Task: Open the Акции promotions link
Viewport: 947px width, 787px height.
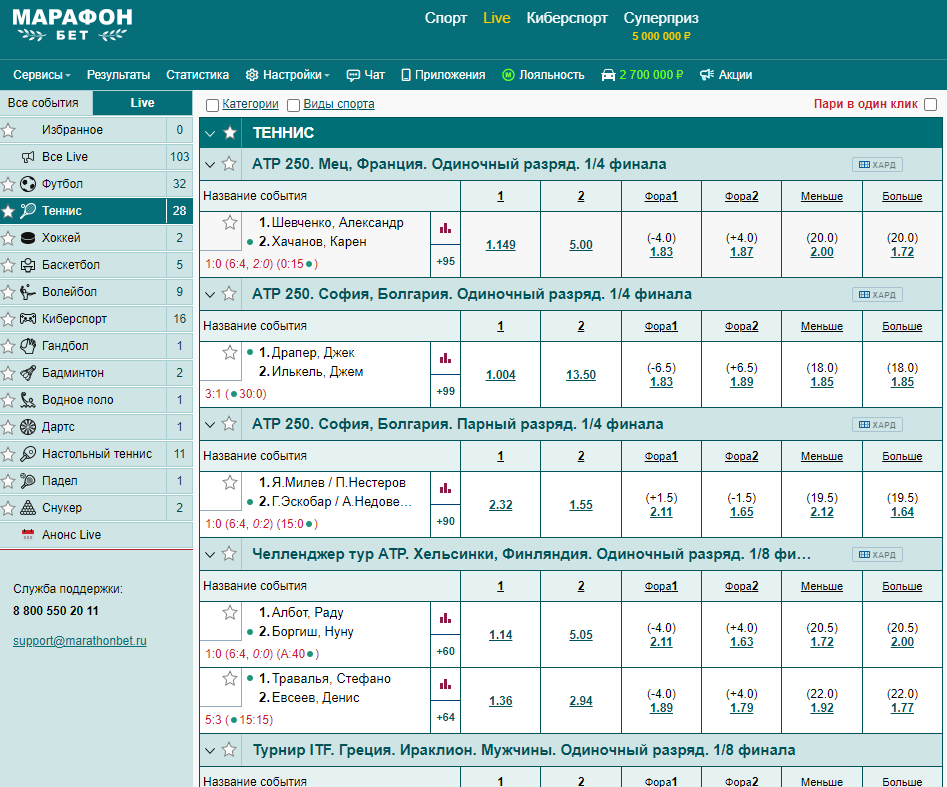Action: [x=726, y=75]
